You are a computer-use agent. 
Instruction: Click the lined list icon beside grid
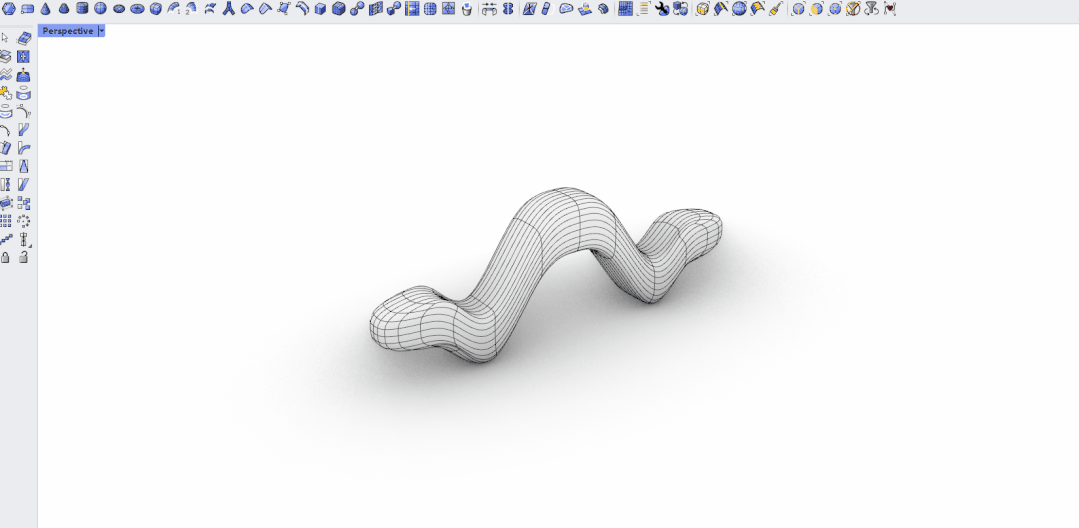point(643,9)
